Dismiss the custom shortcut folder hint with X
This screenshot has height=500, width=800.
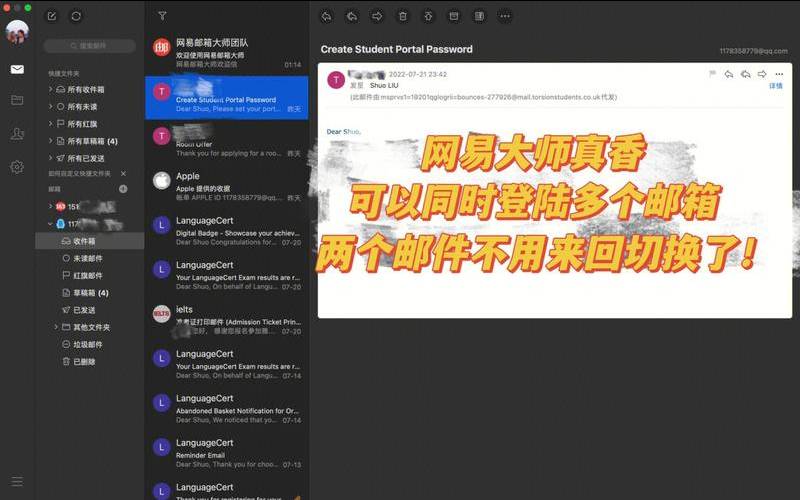tap(123, 173)
